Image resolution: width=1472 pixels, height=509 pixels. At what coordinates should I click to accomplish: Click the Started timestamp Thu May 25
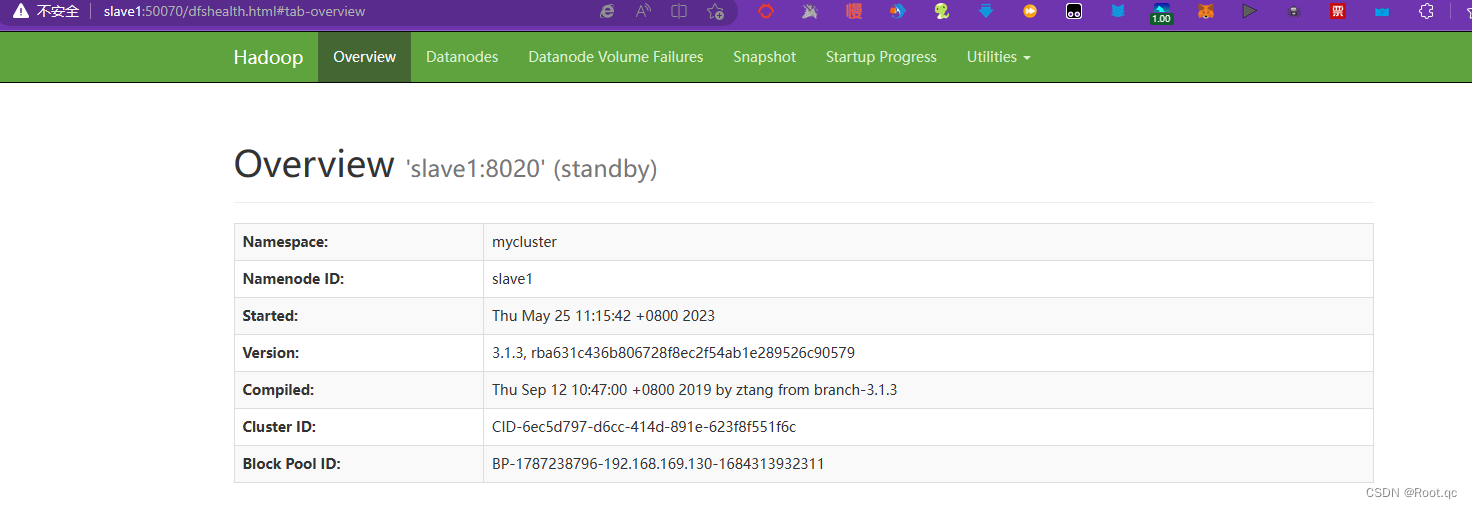point(603,316)
